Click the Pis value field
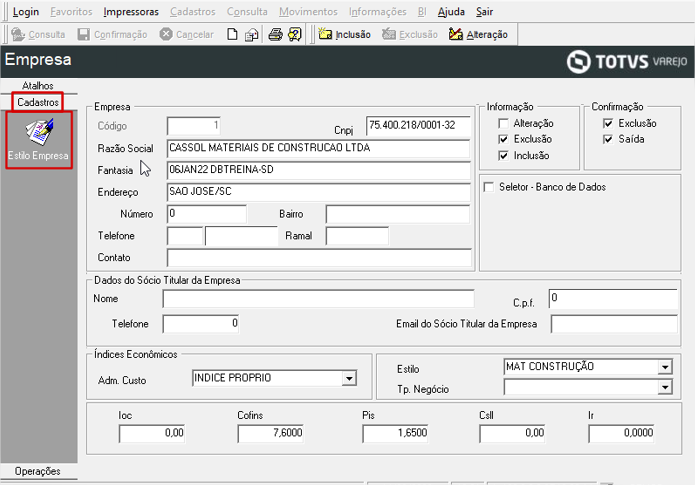 [395, 433]
